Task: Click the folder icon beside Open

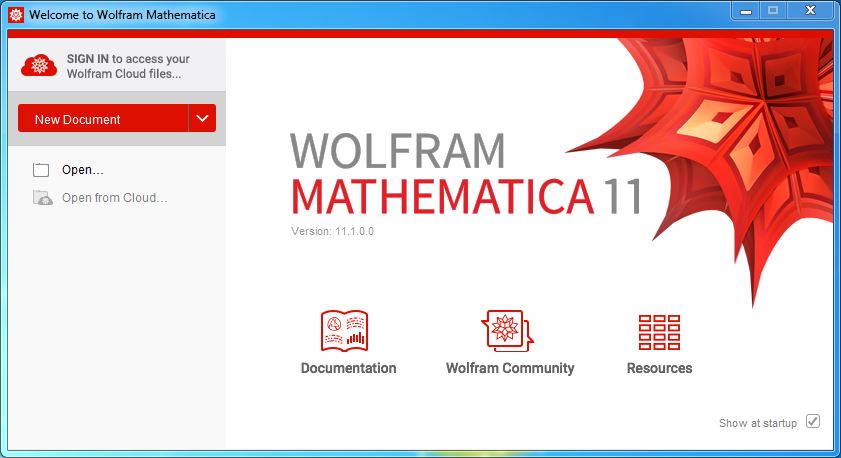Action: point(41,170)
